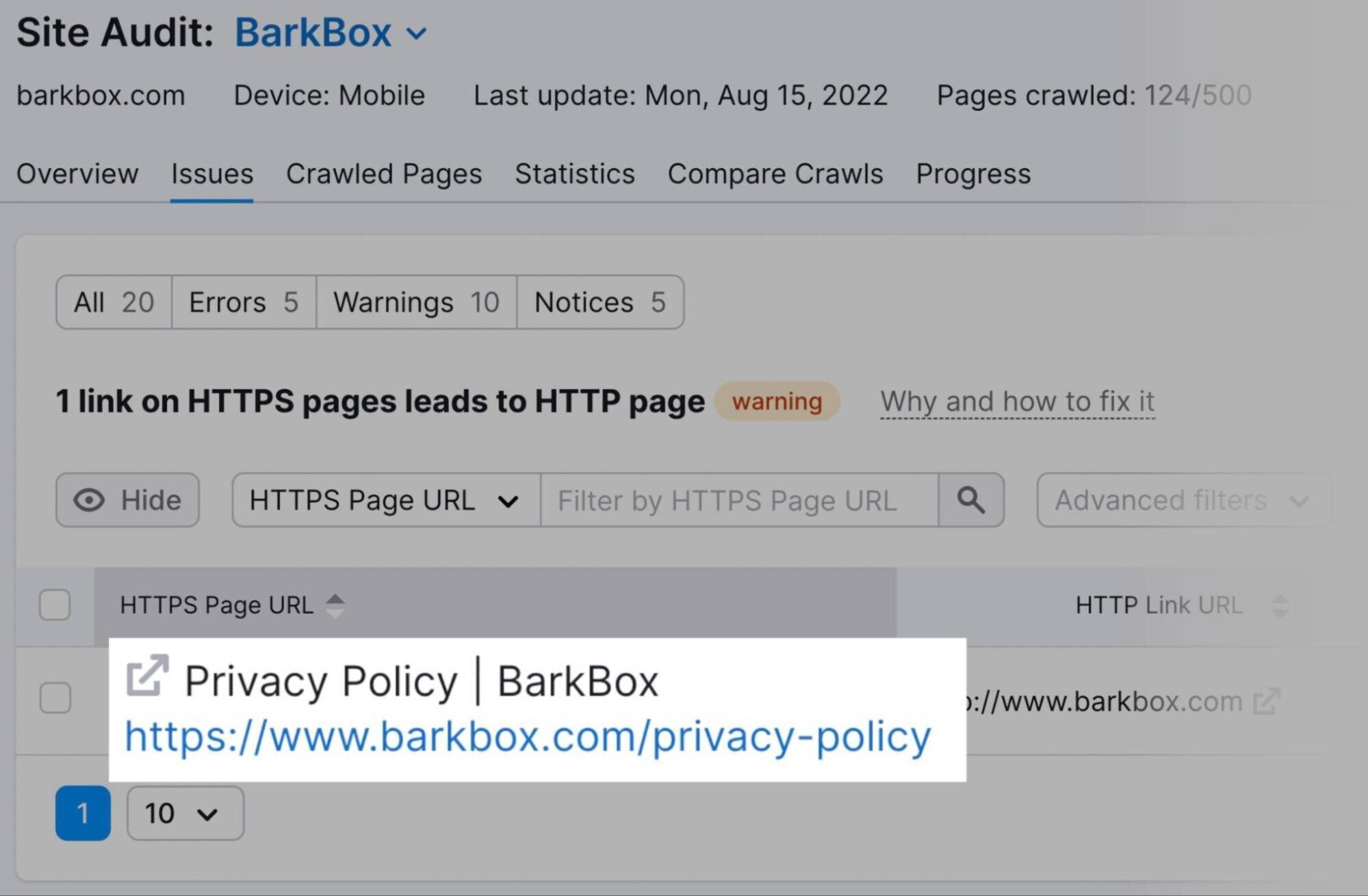Click Why and how to fix it link
Viewport: 1368px width, 896px height.
click(x=1019, y=400)
